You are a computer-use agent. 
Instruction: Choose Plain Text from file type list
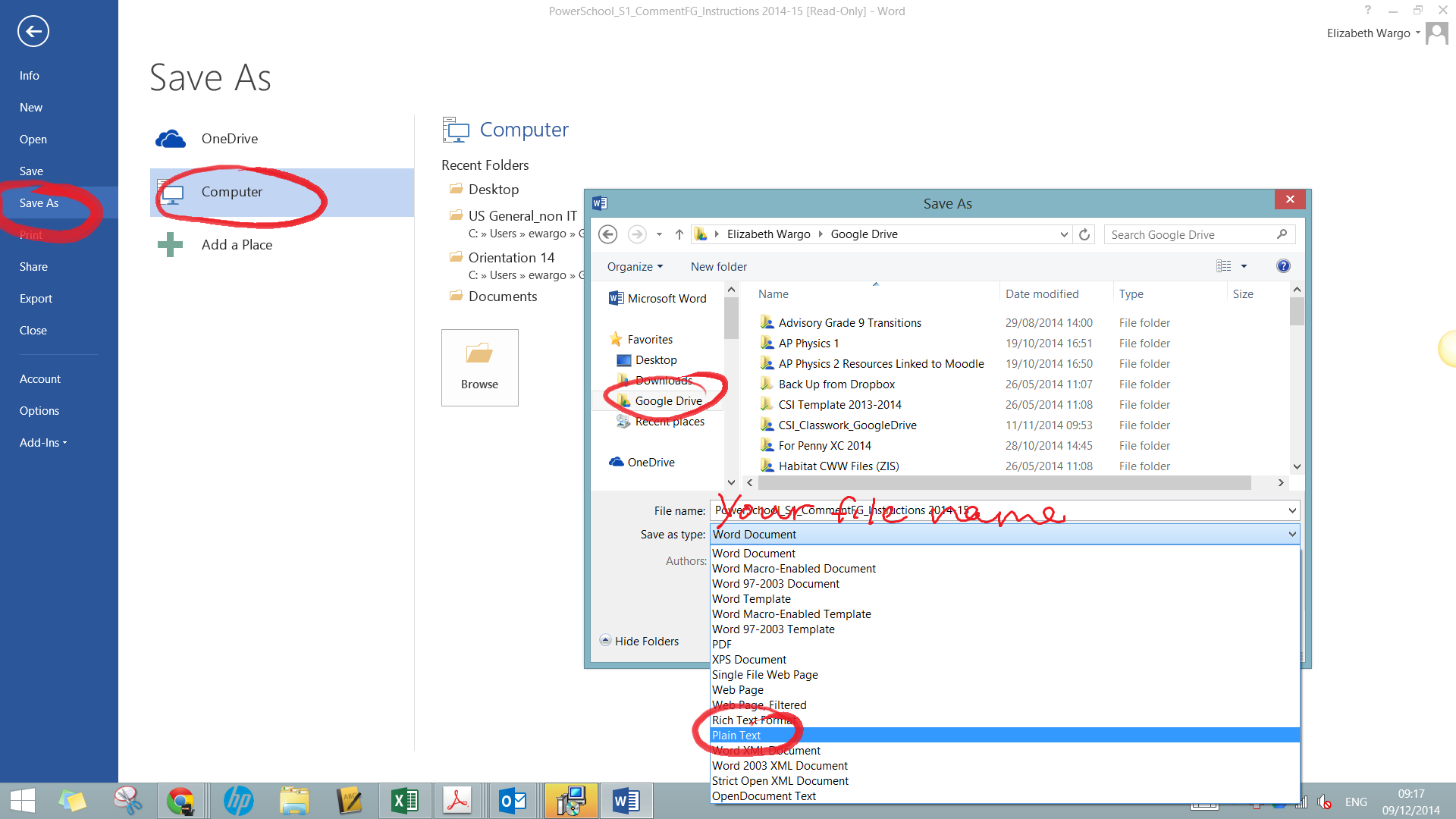[736, 735]
